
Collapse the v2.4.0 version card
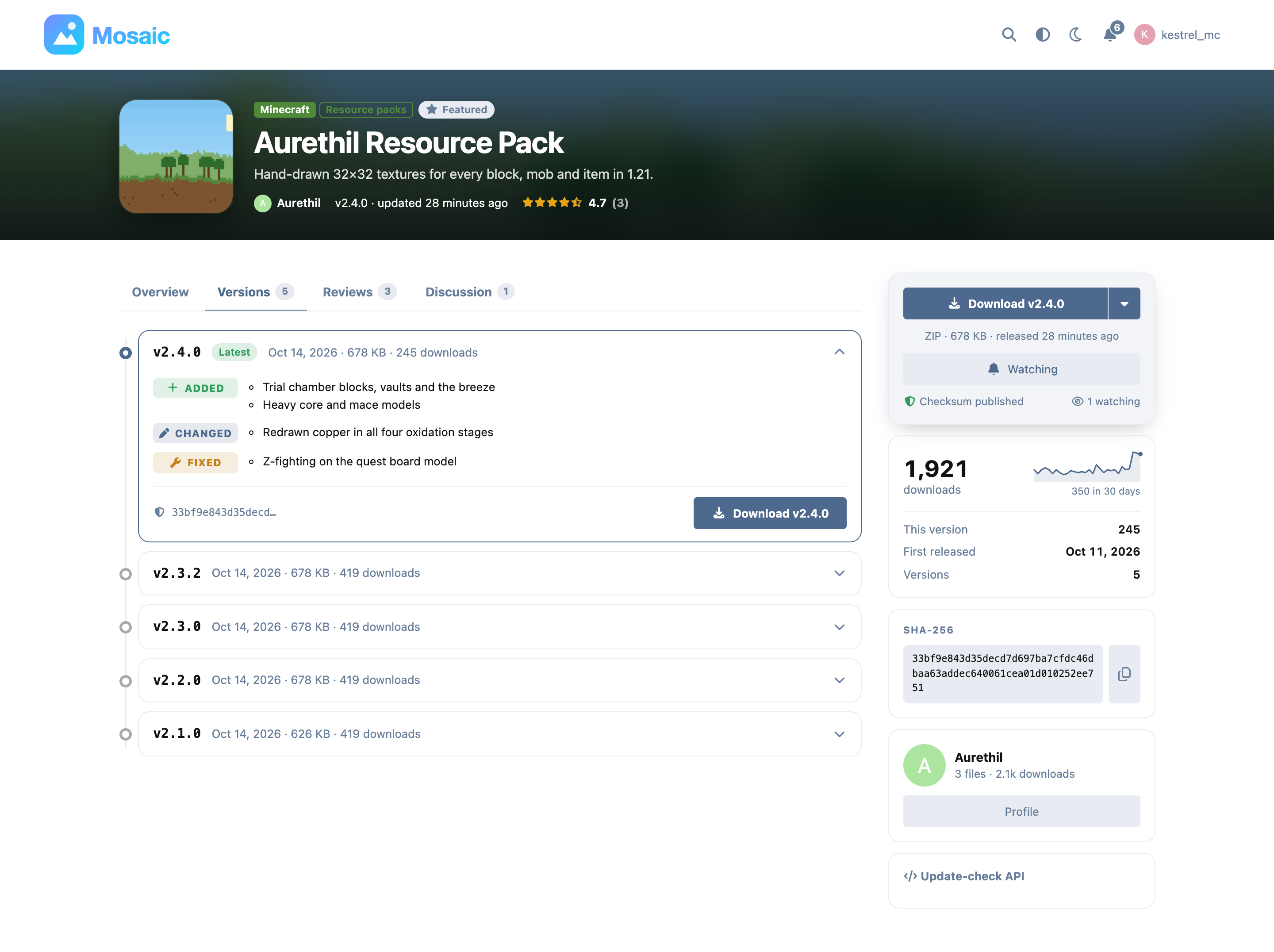point(839,352)
